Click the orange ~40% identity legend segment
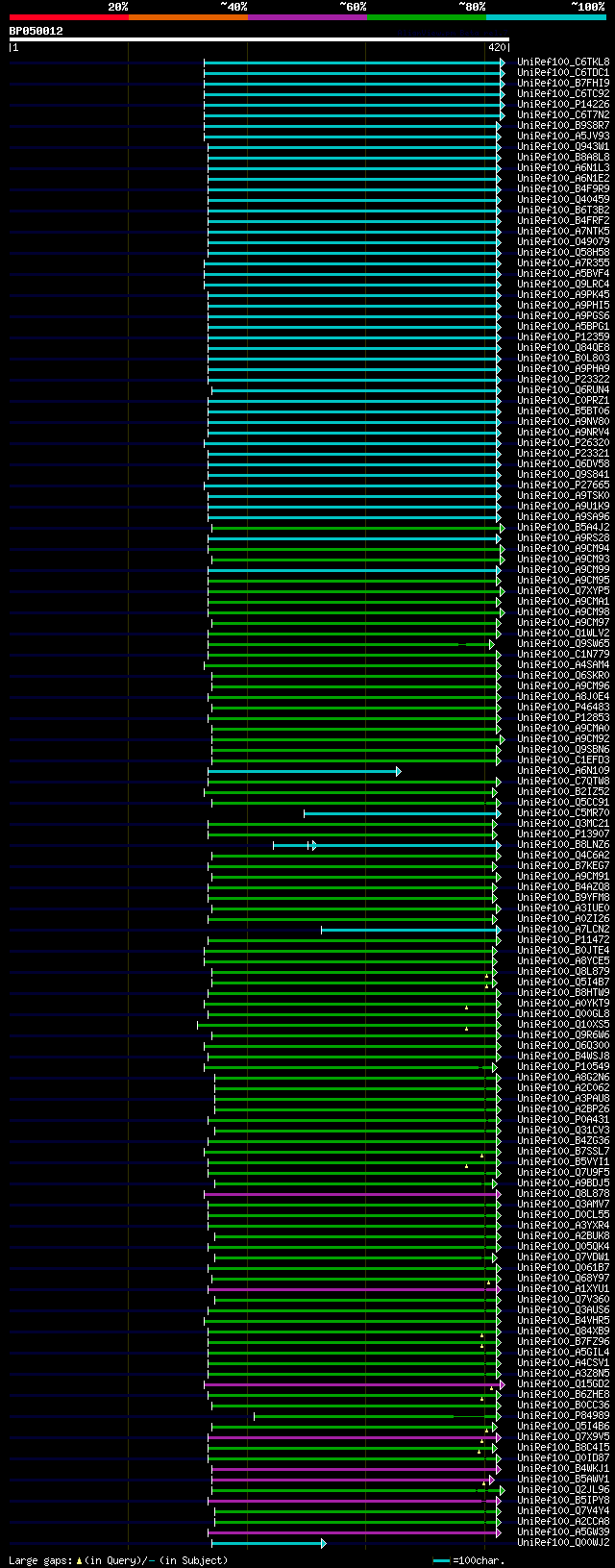Viewport: 615px width, 1568px height. [188, 17]
